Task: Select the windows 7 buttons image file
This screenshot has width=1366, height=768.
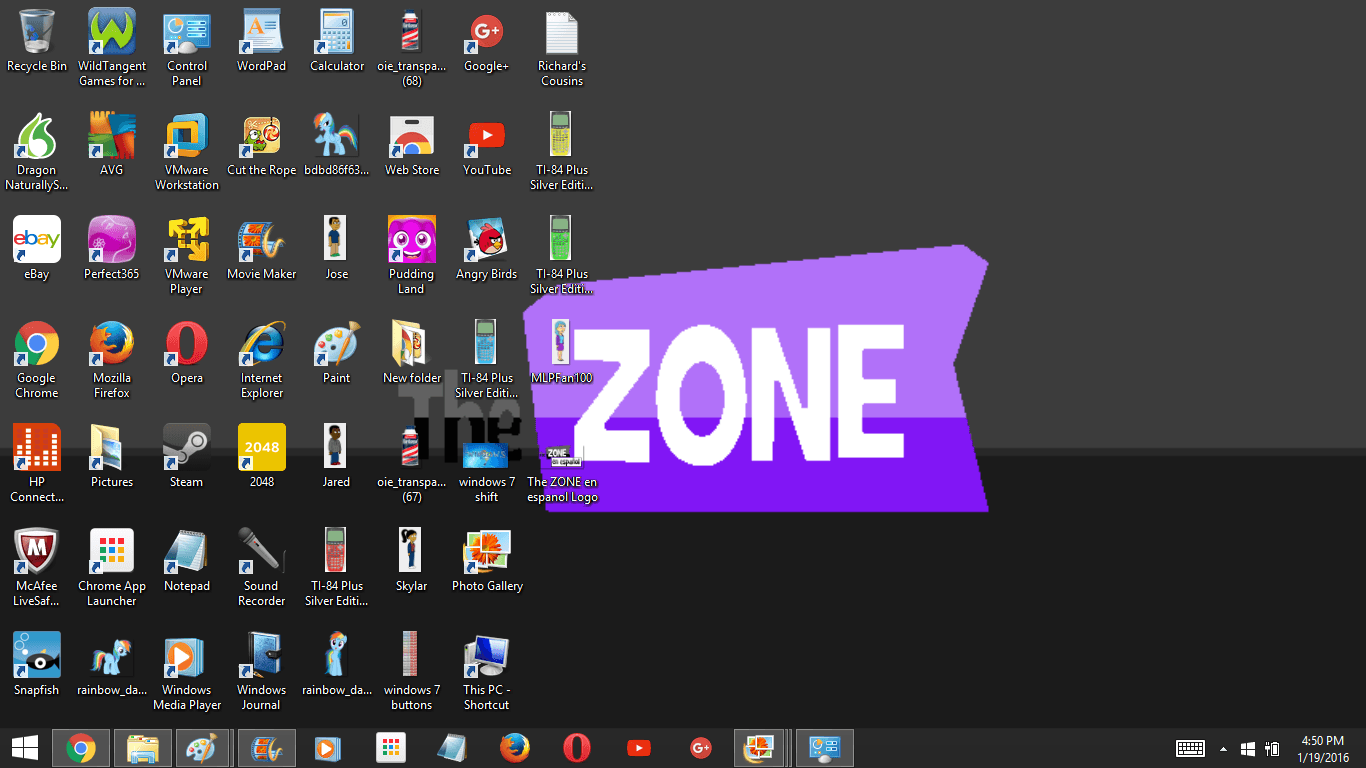Action: pyautogui.click(x=412, y=672)
